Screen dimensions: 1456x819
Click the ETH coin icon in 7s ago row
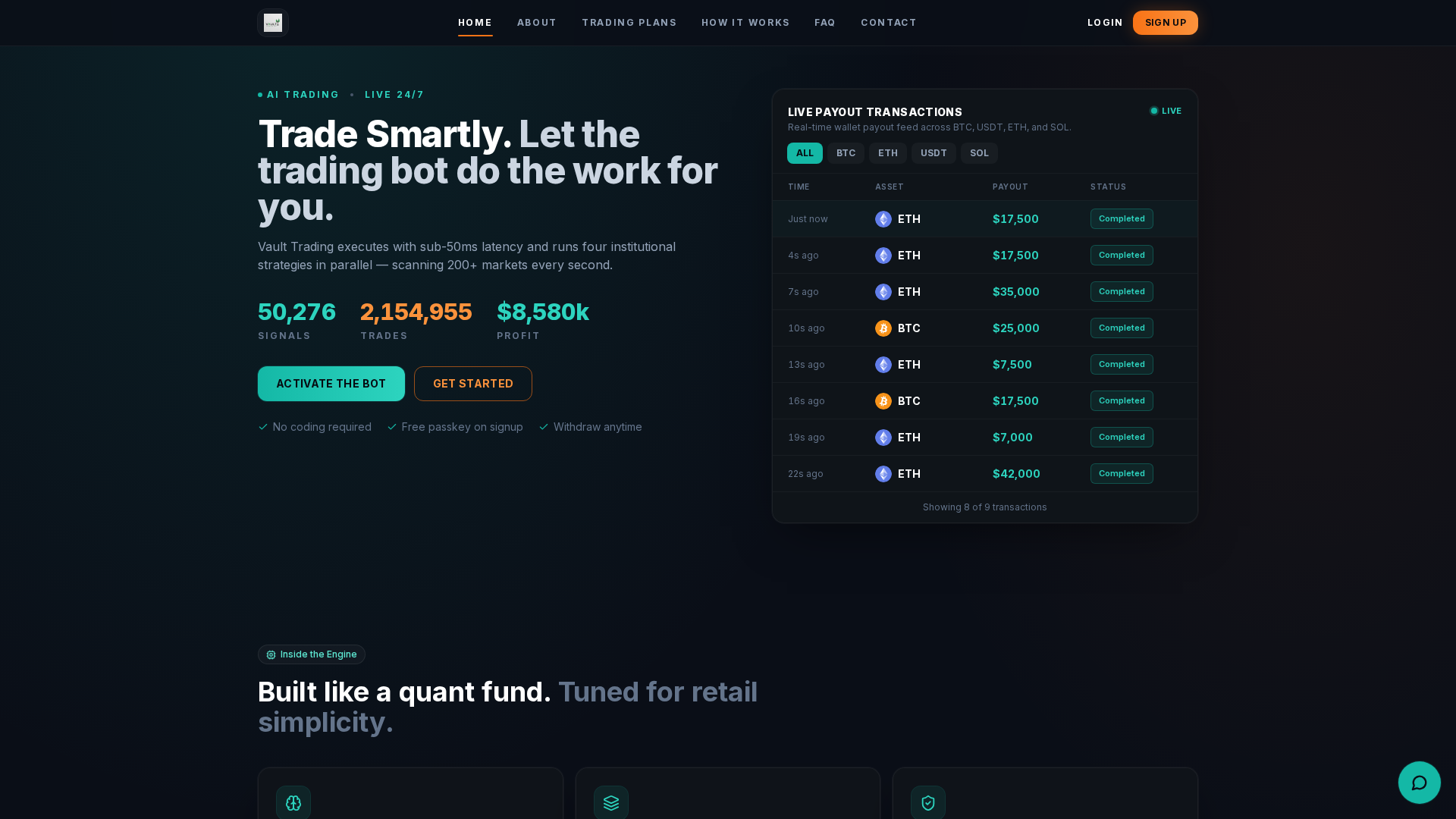(883, 292)
